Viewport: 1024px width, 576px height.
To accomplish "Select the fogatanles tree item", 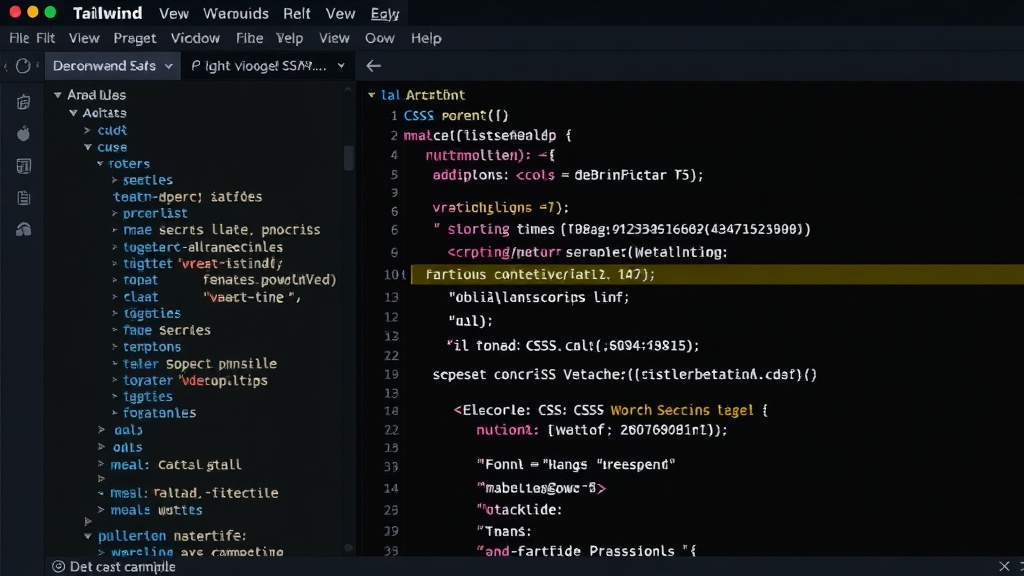I will (x=159, y=413).
